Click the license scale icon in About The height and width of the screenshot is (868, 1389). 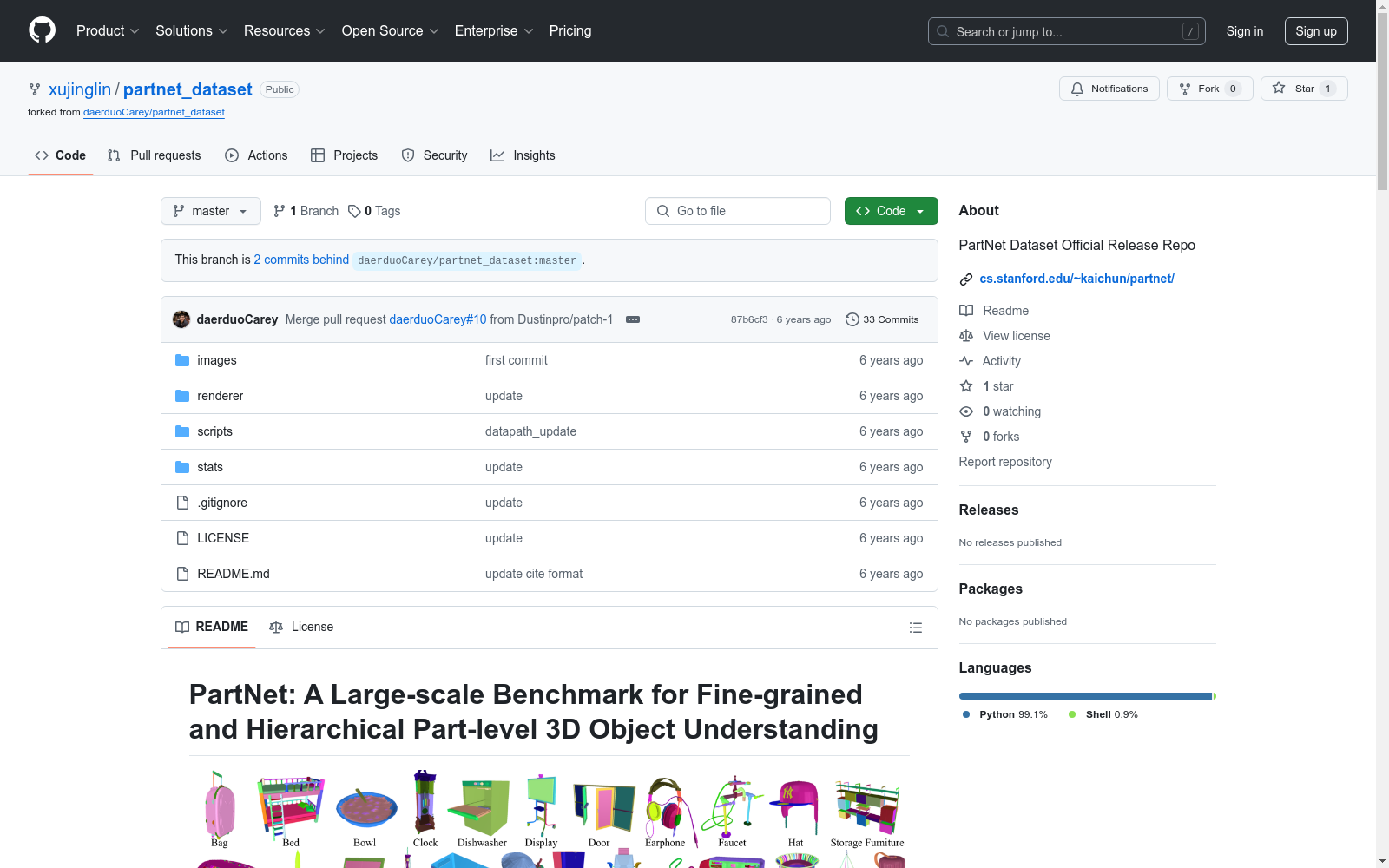966,336
